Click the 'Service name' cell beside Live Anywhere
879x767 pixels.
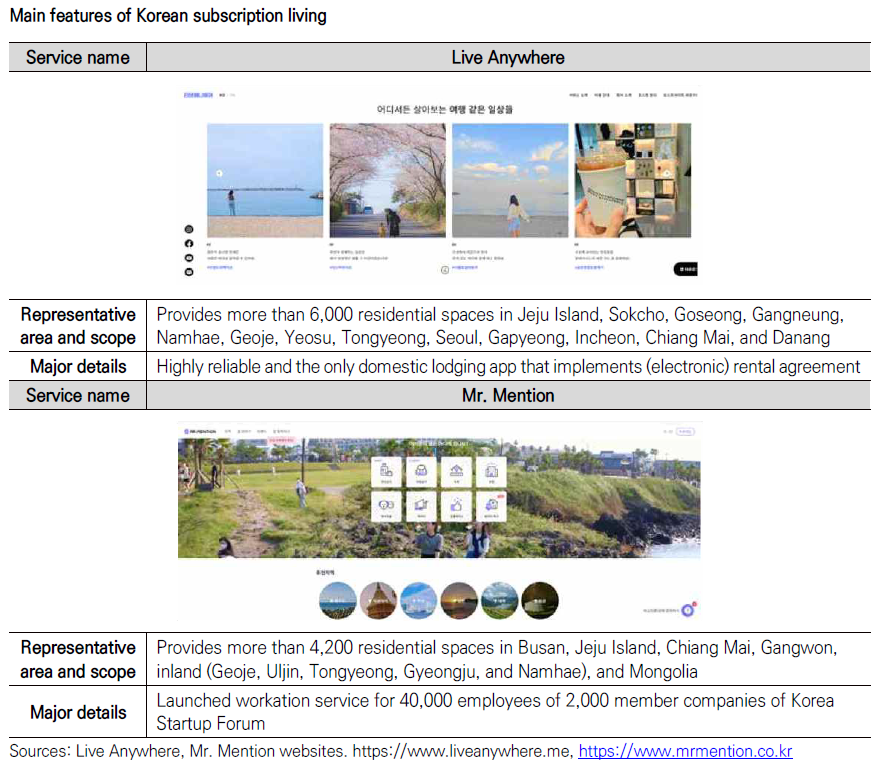pos(78,57)
